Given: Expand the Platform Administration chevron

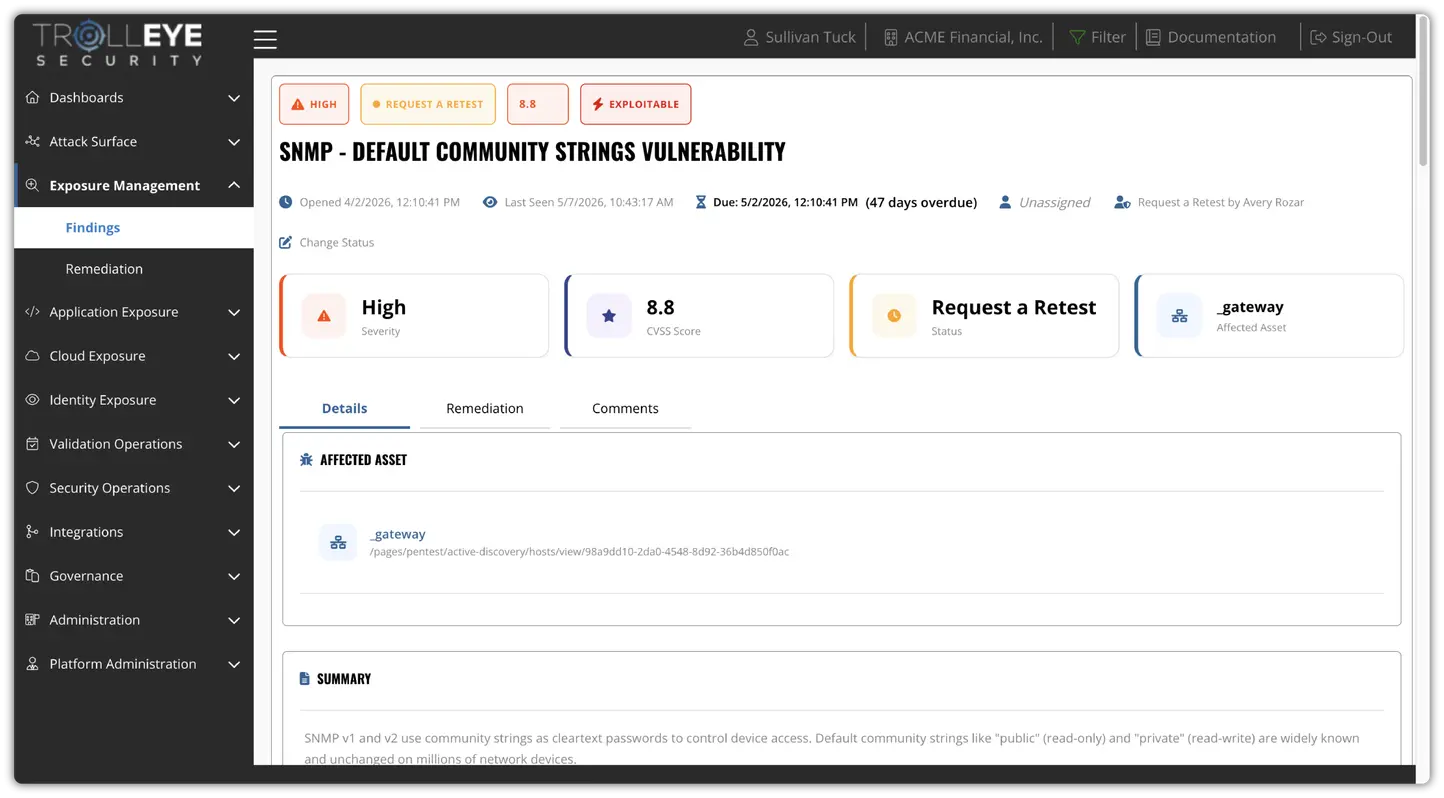Looking at the screenshot, I should pos(234,664).
